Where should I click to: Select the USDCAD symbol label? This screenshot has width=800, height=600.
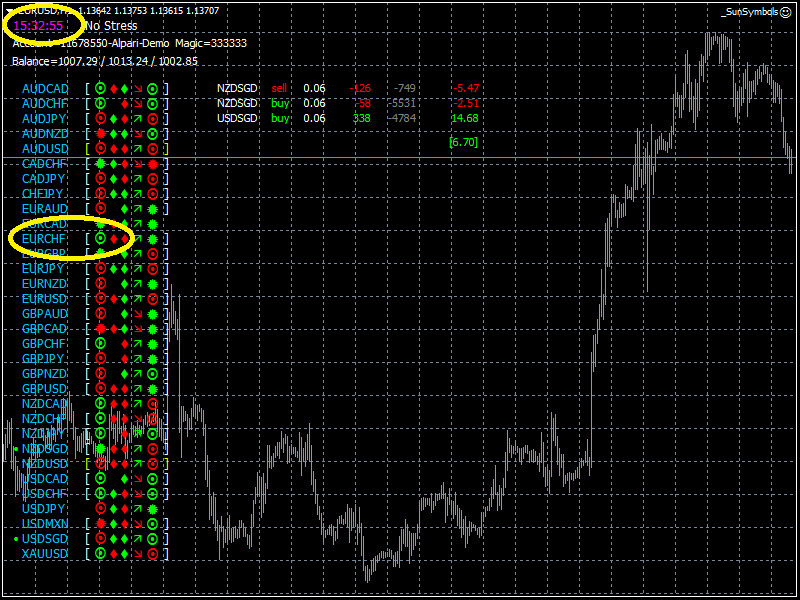tap(45, 479)
